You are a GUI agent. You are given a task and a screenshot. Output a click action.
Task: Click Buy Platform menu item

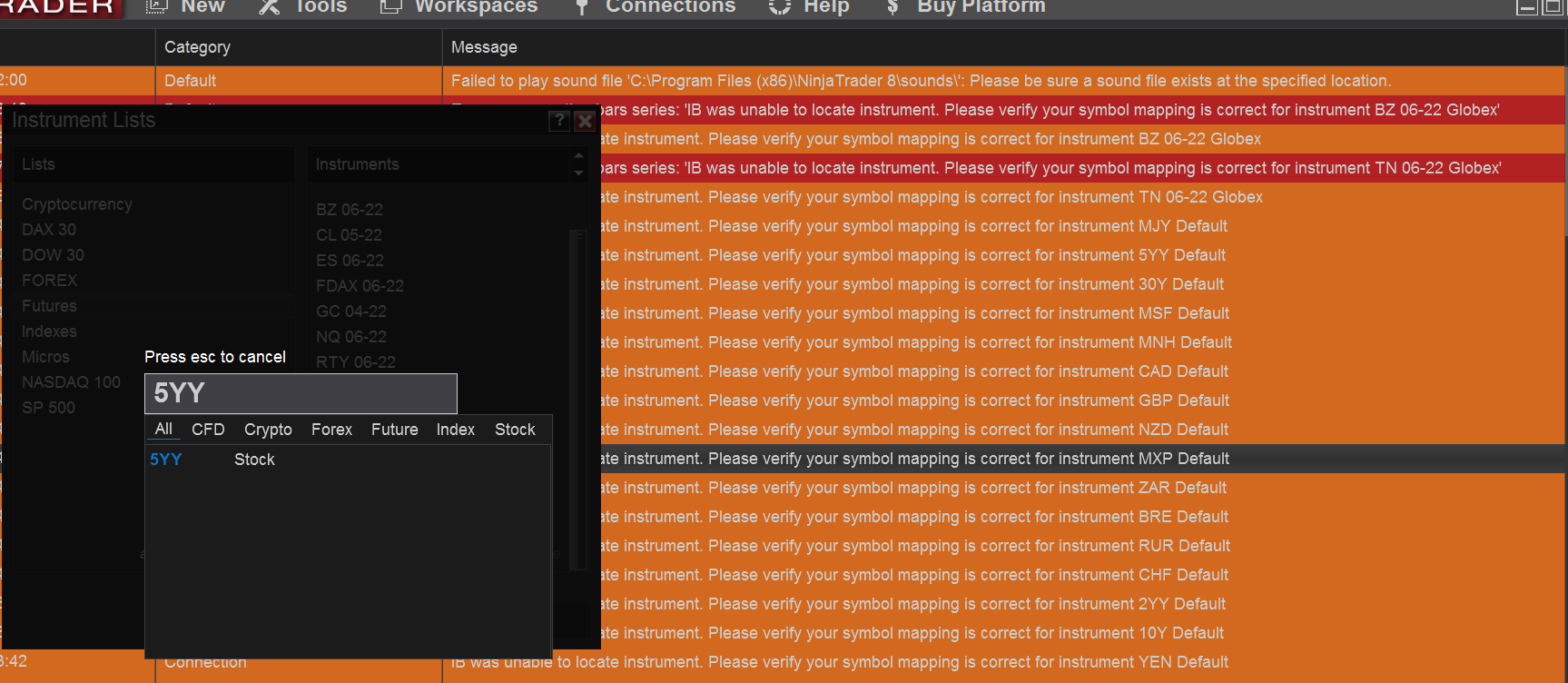981,6
